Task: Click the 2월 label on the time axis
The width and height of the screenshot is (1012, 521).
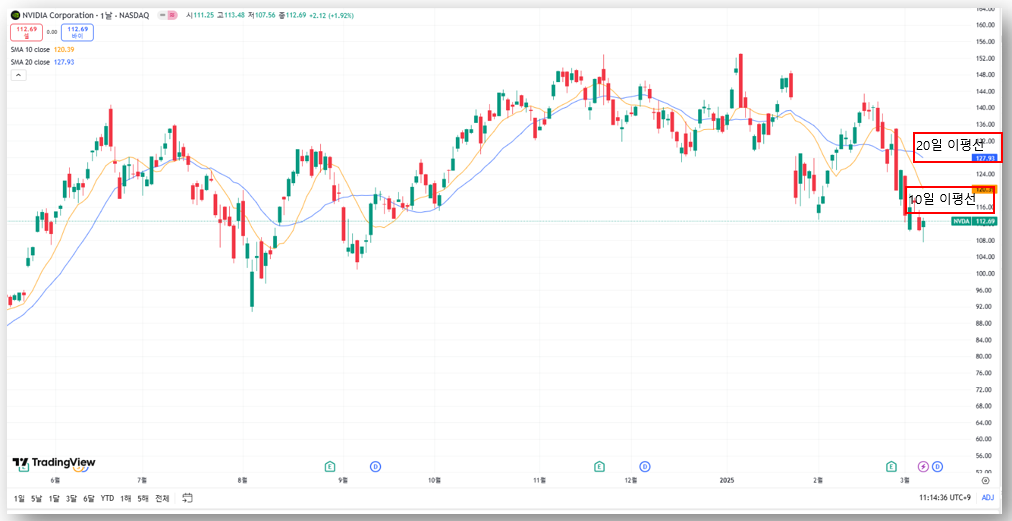Action: coord(818,480)
